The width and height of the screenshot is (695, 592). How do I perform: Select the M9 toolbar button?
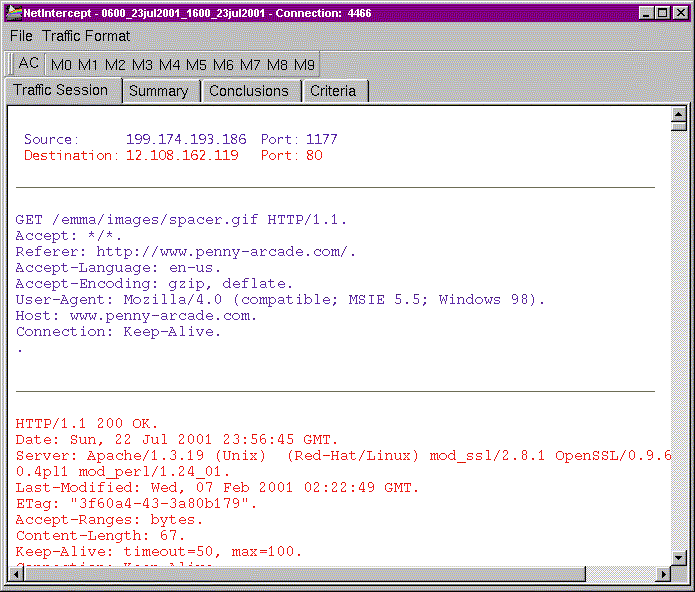pyautogui.click(x=304, y=65)
